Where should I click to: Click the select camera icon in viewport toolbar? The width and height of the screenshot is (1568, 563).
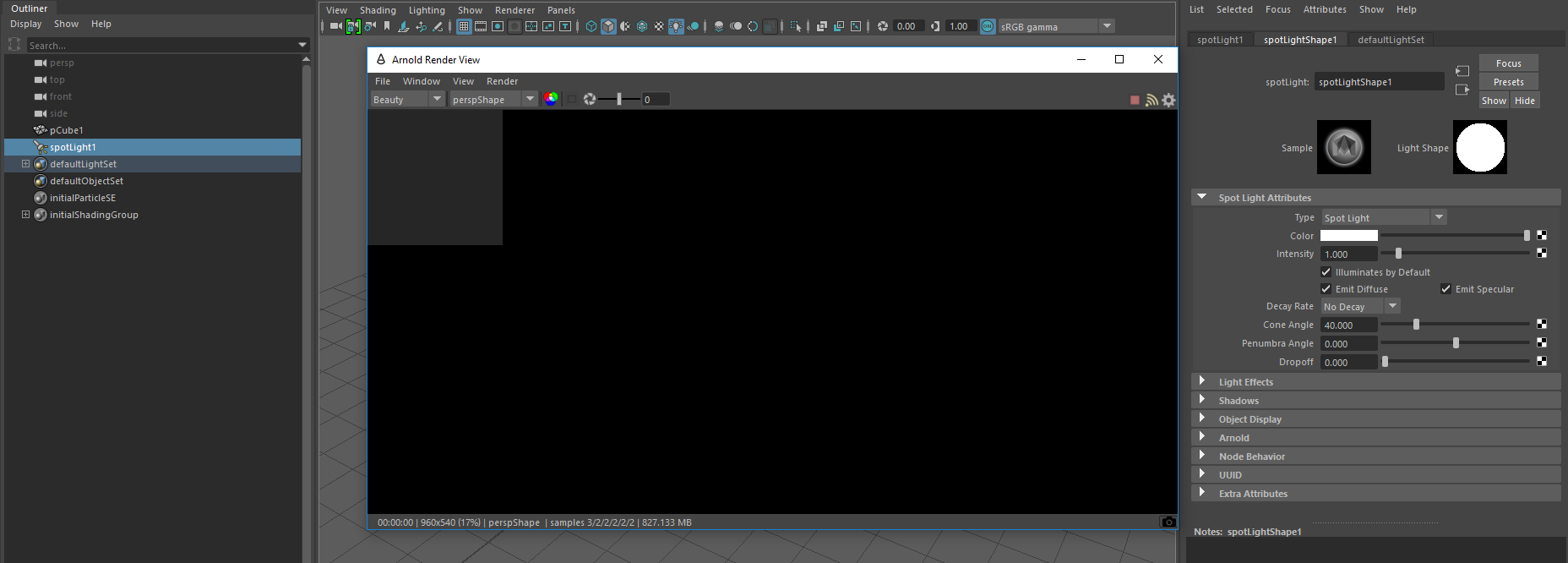(x=335, y=26)
